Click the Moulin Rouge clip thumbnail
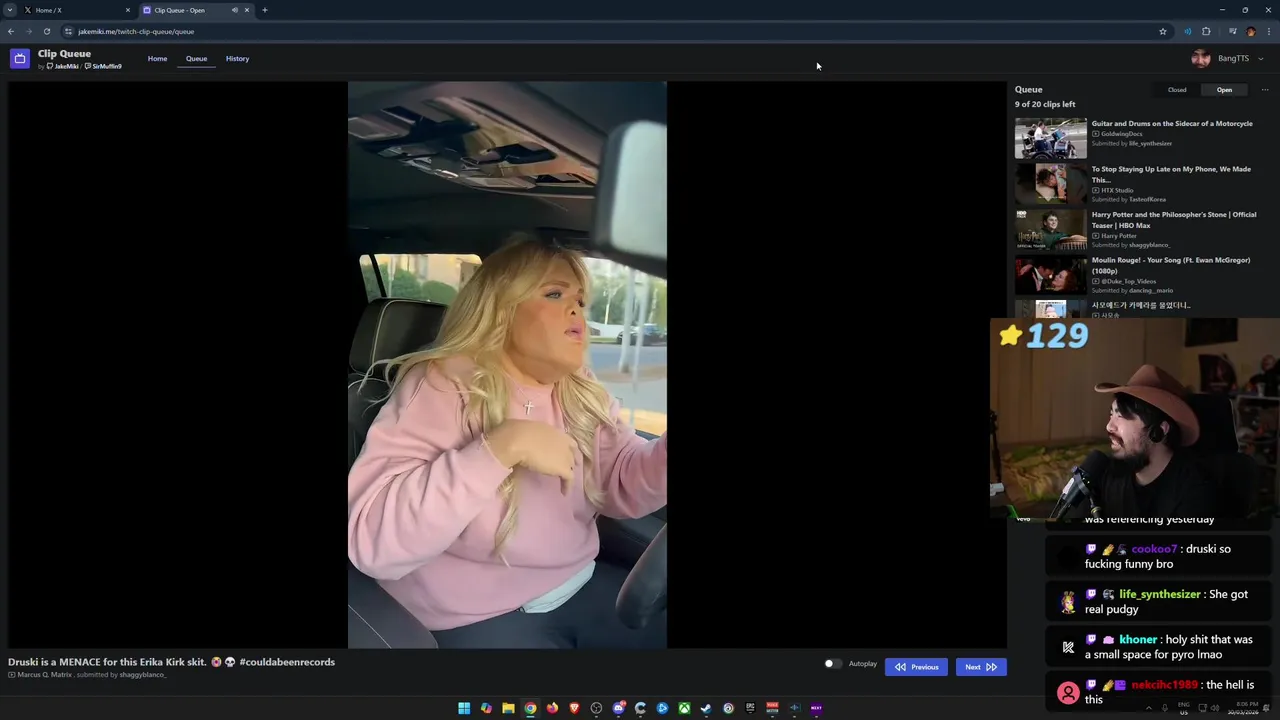 1051,275
